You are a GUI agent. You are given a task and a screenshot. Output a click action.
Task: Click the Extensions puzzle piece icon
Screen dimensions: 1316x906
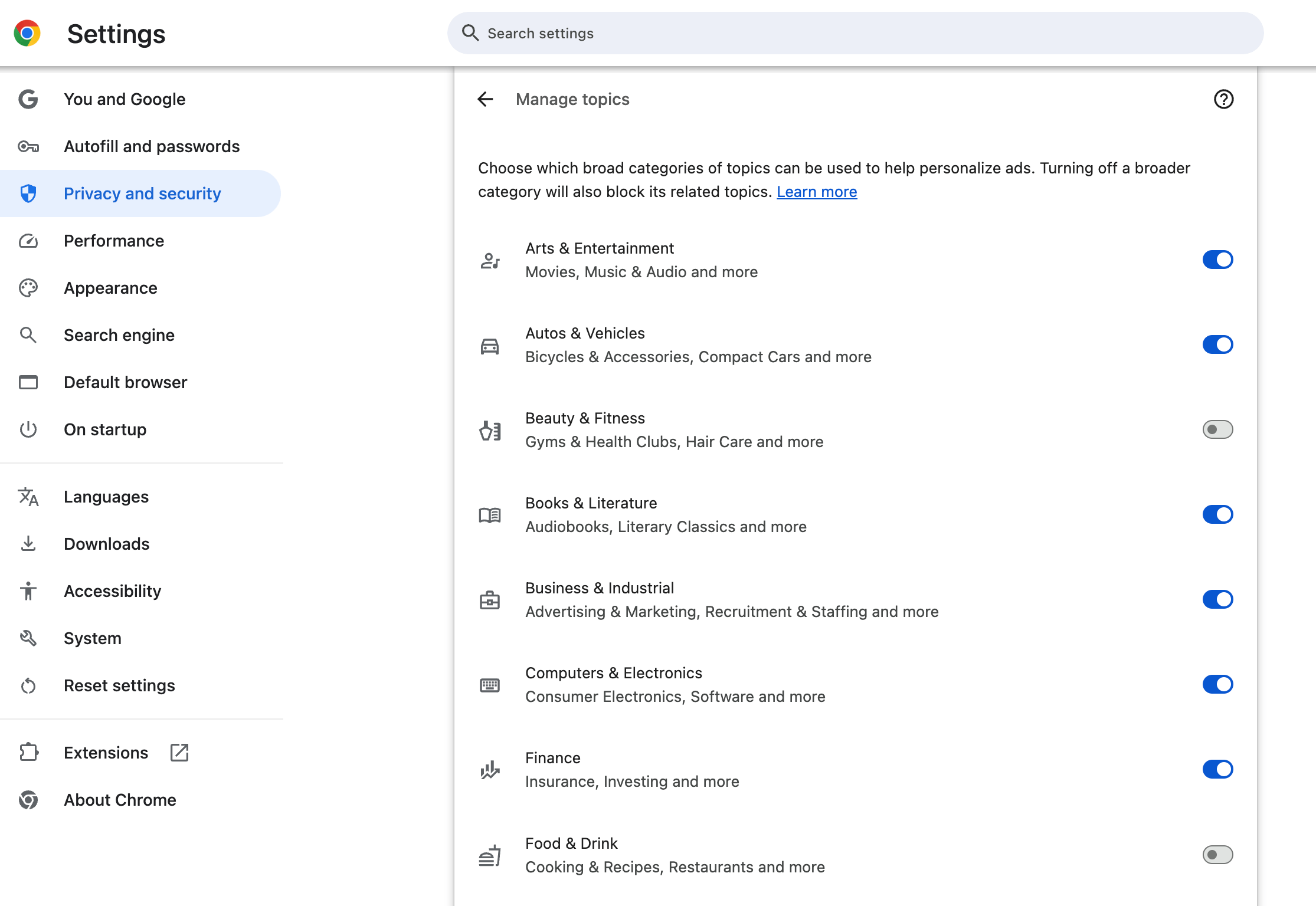click(28, 752)
